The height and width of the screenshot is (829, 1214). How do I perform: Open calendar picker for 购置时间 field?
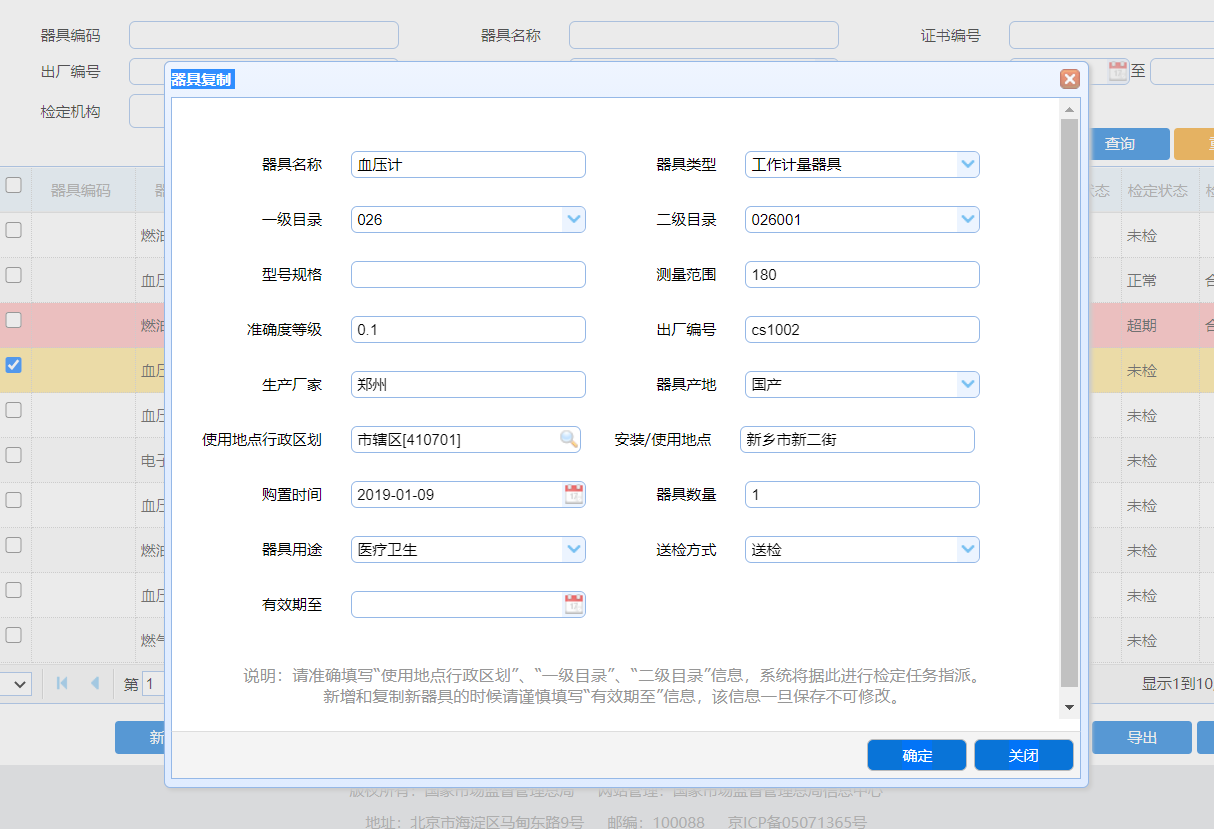click(x=574, y=494)
